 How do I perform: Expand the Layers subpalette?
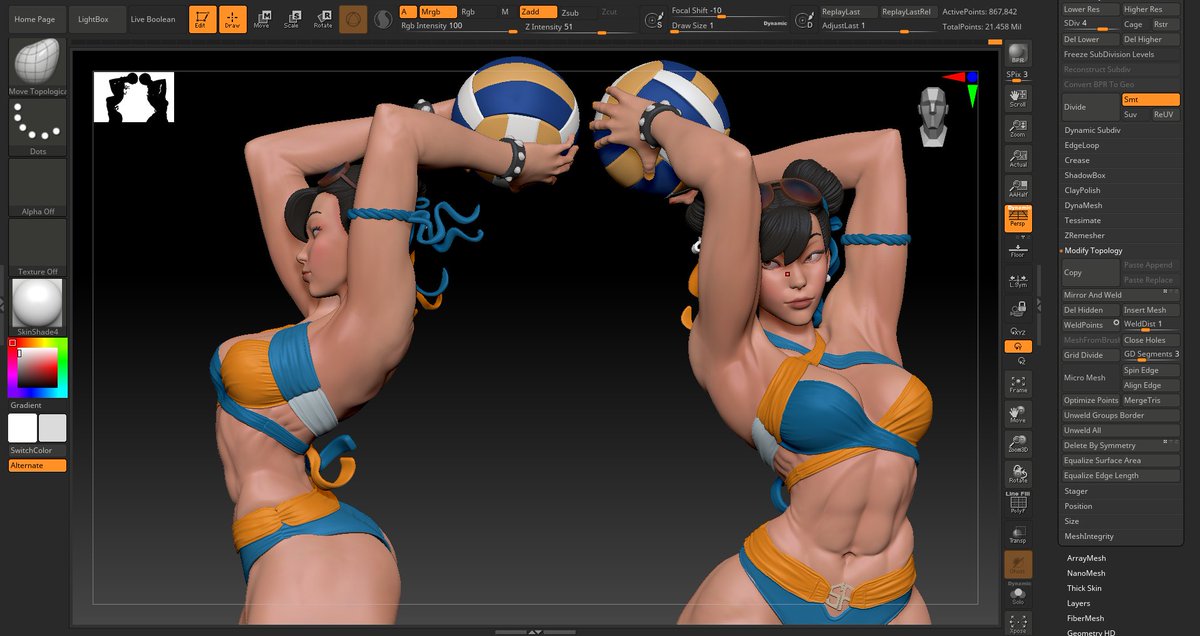pos(1084,602)
